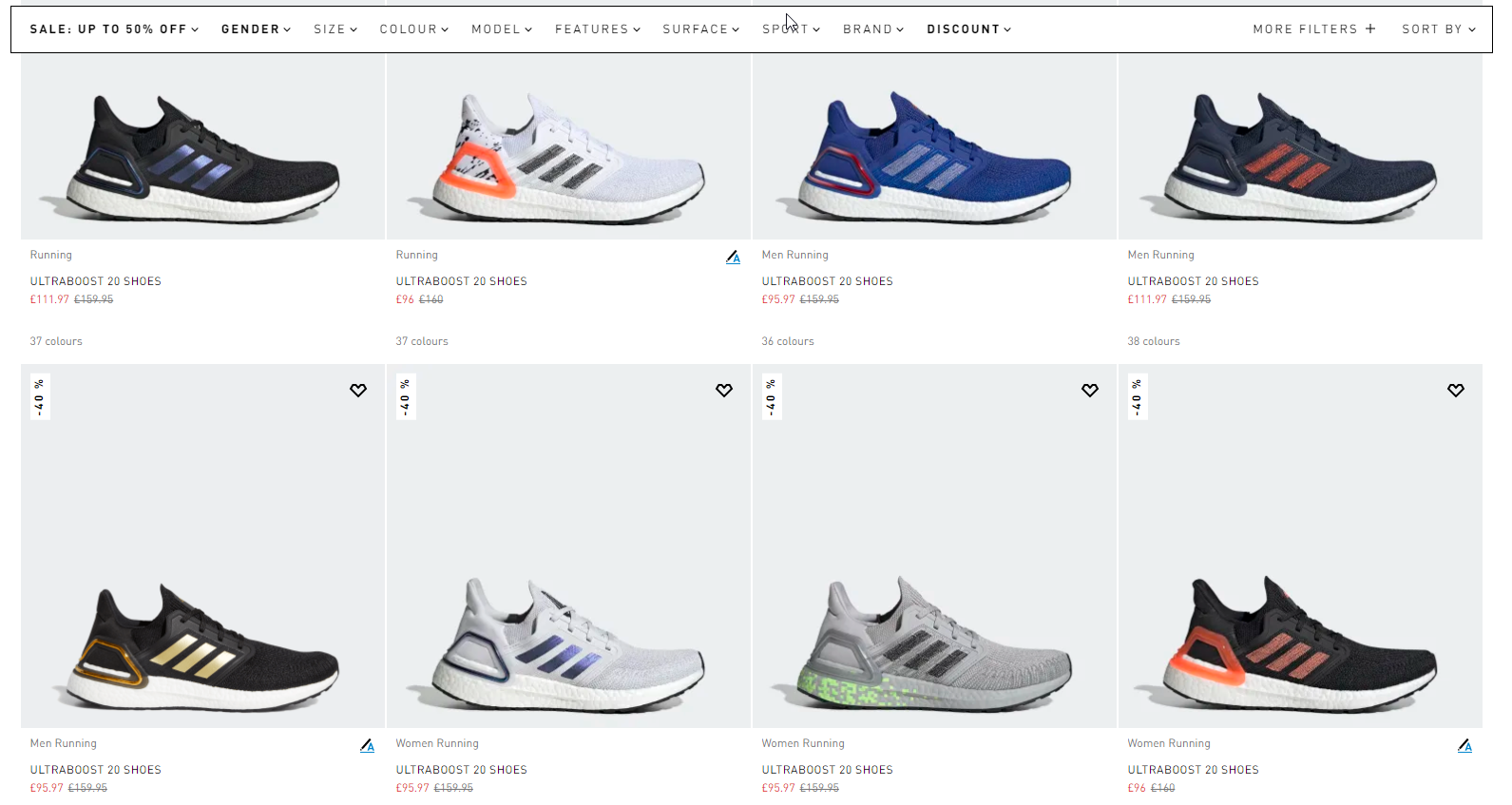Select the grey shoe with green sole image

935,546
